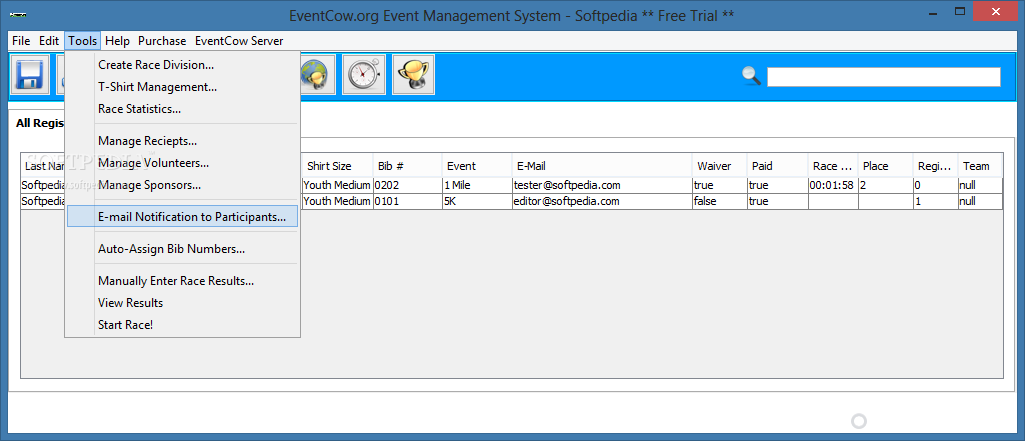Viewport: 1025px width, 441px height.
Task: Sort by the Shirt Size column header
Action: 337,166
